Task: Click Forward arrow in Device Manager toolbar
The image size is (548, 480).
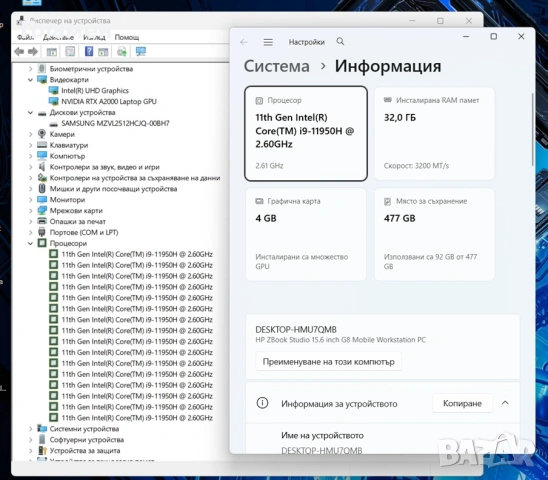Action: pos(33,52)
